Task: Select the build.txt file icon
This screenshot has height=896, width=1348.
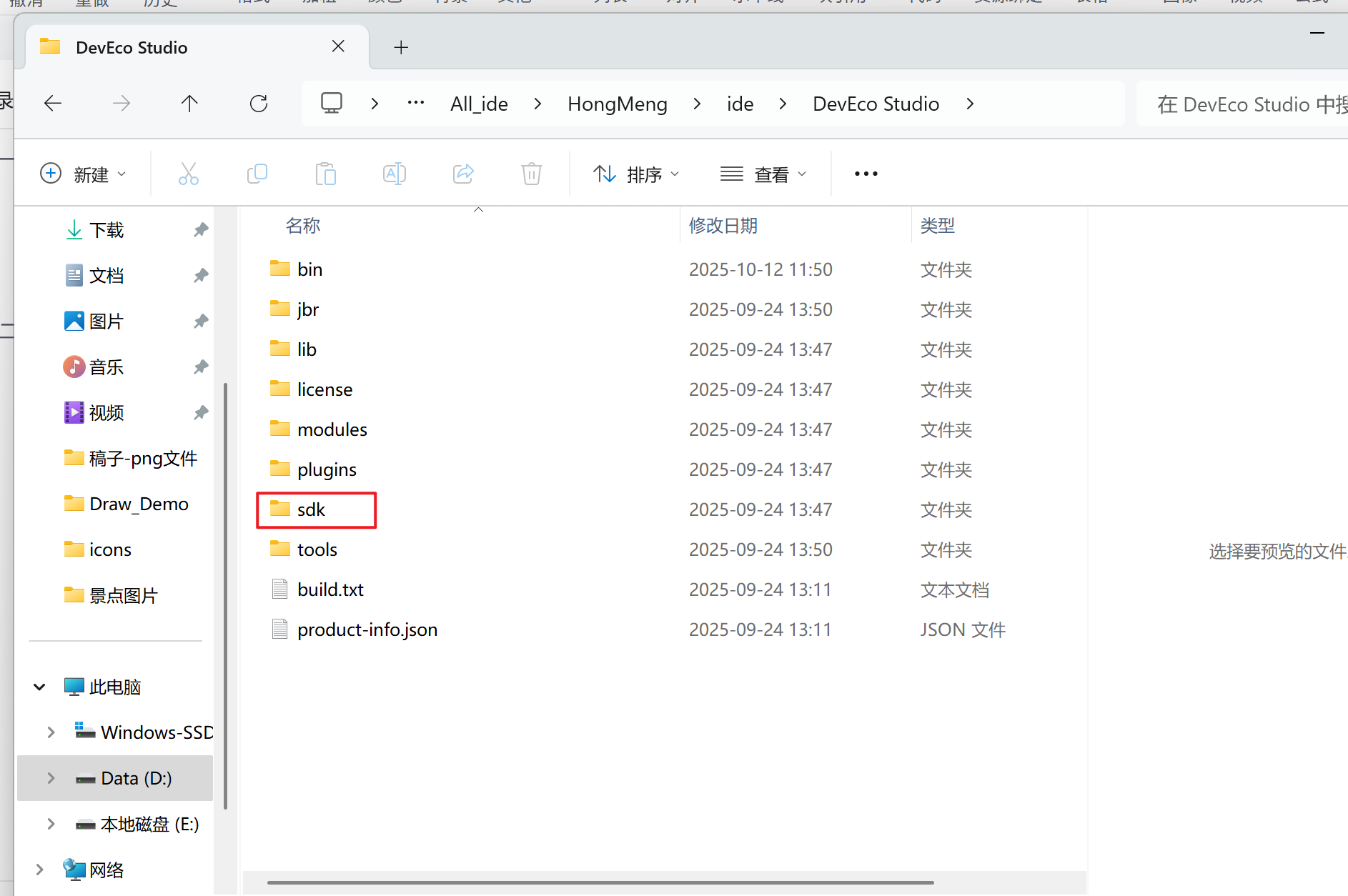Action: click(x=280, y=589)
